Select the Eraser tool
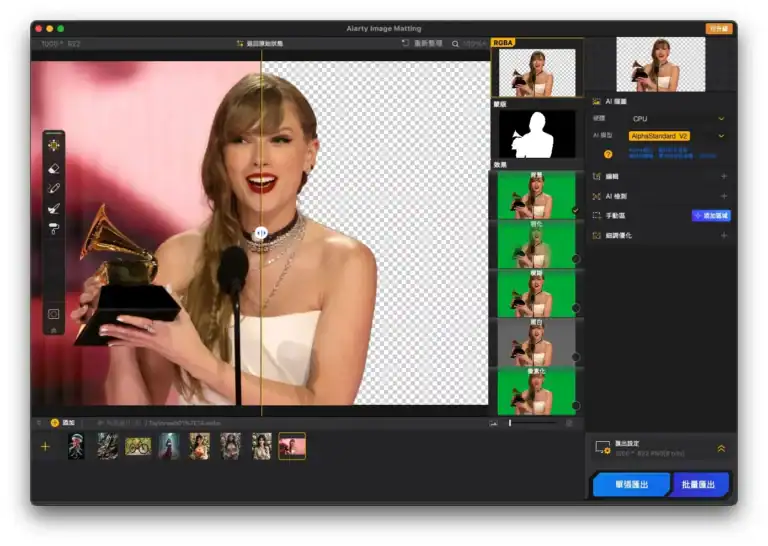768x546 pixels. point(53,168)
